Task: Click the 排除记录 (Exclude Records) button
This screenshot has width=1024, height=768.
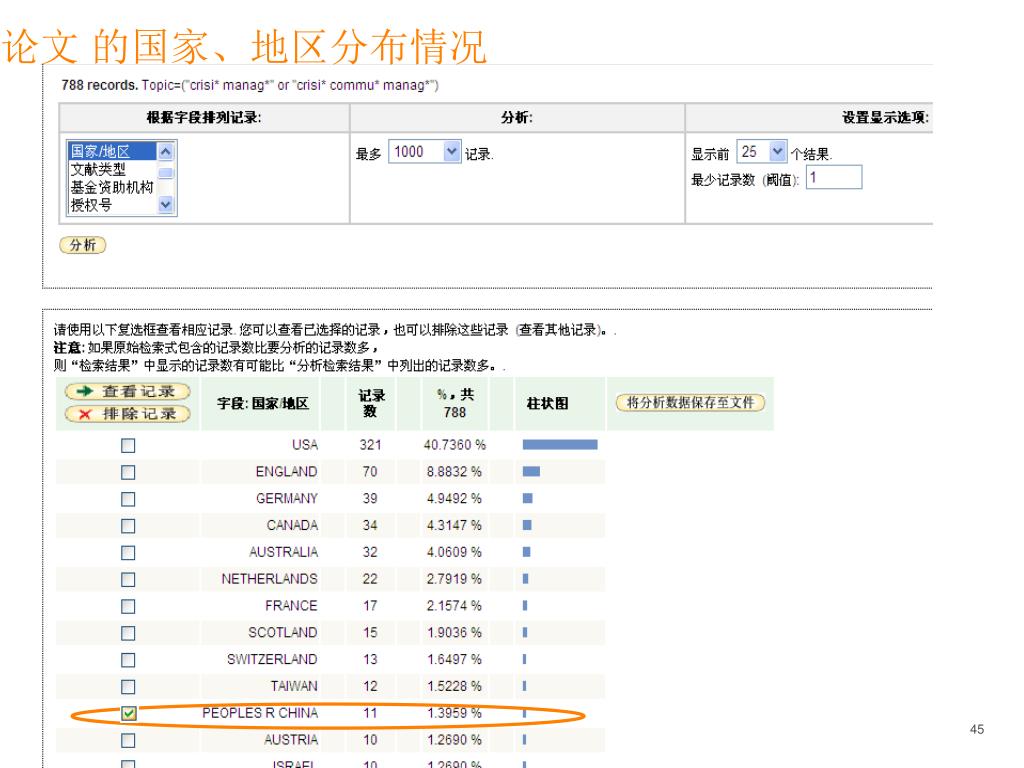Action: (127, 413)
